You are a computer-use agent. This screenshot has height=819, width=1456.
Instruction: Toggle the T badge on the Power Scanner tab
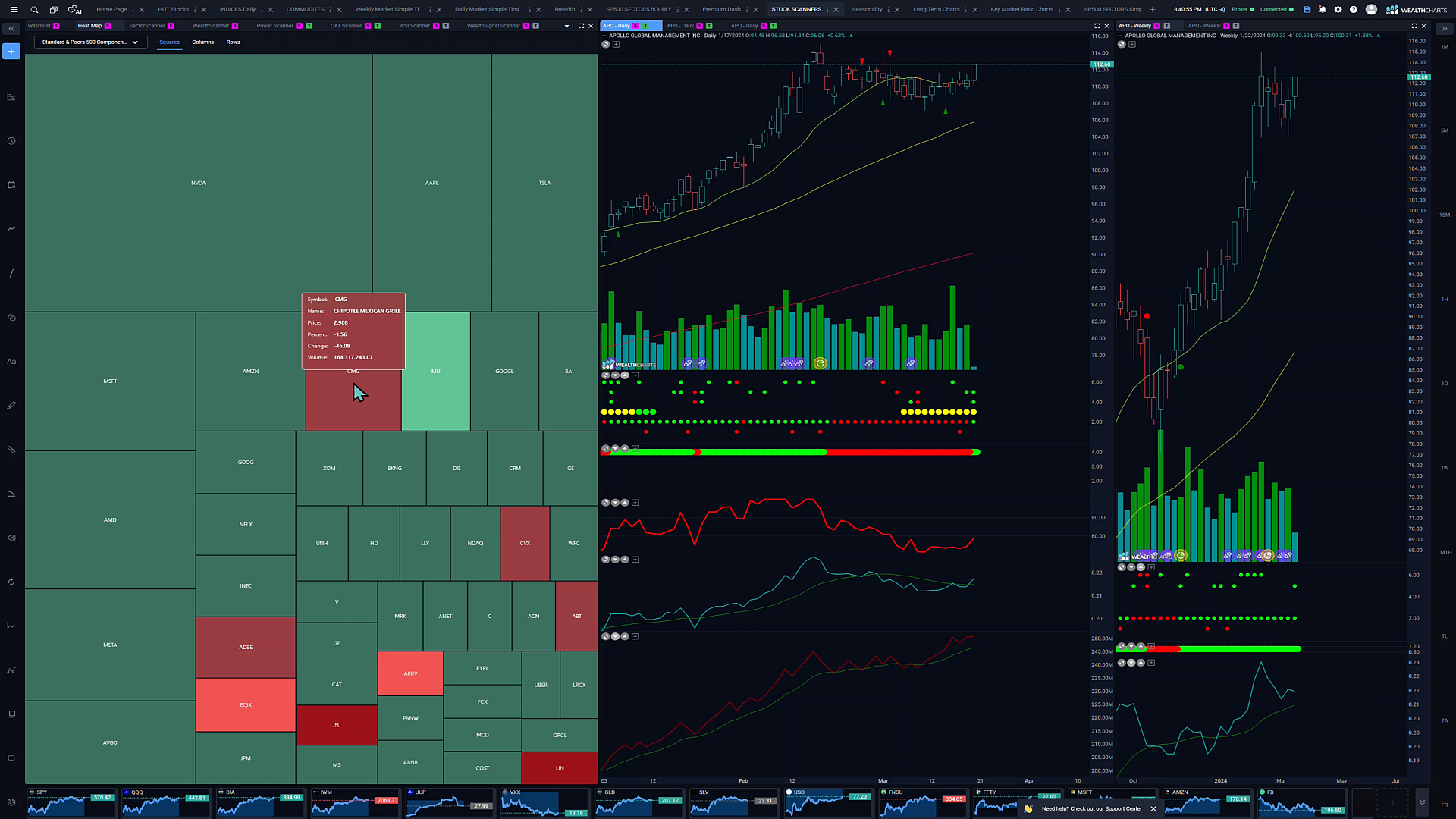point(309,26)
